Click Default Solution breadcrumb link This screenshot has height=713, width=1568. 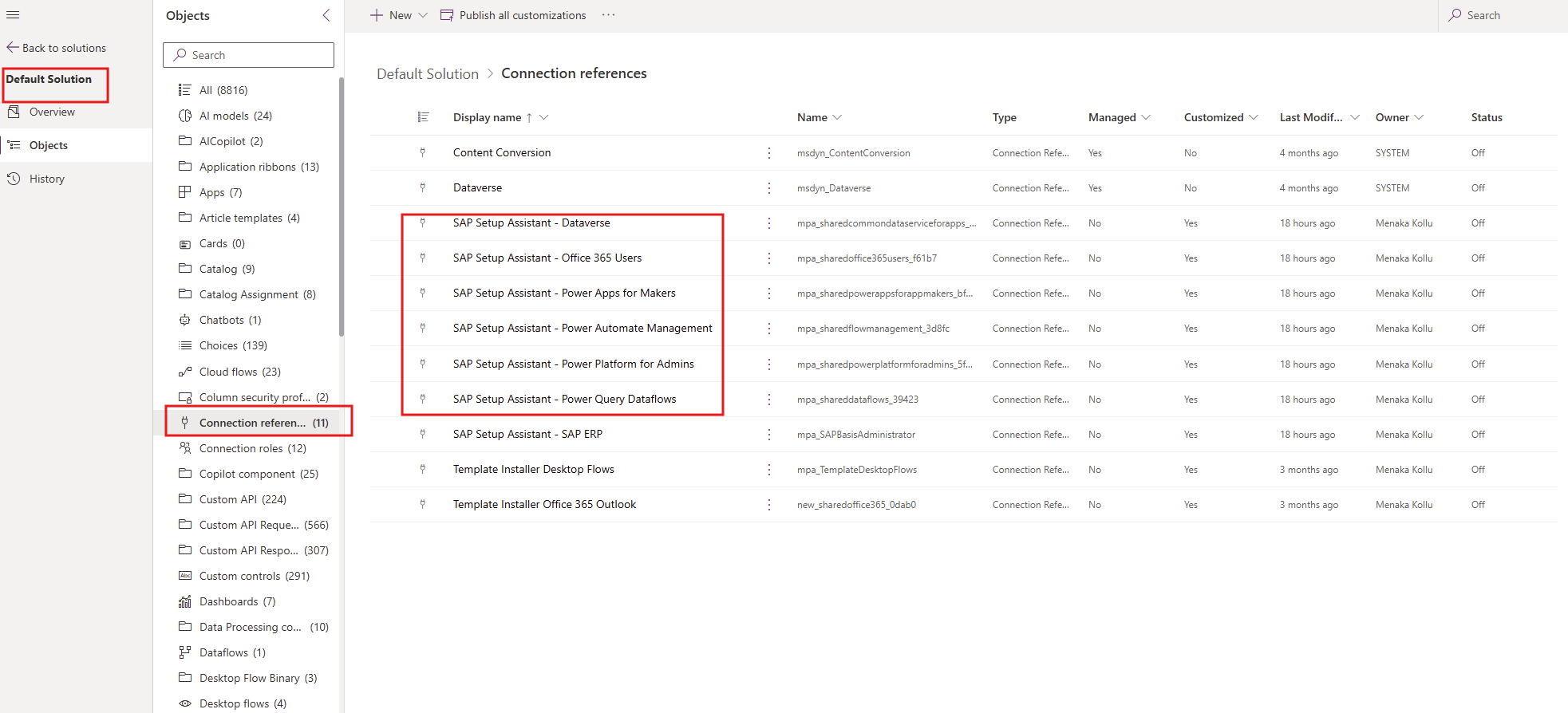pyautogui.click(x=428, y=73)
